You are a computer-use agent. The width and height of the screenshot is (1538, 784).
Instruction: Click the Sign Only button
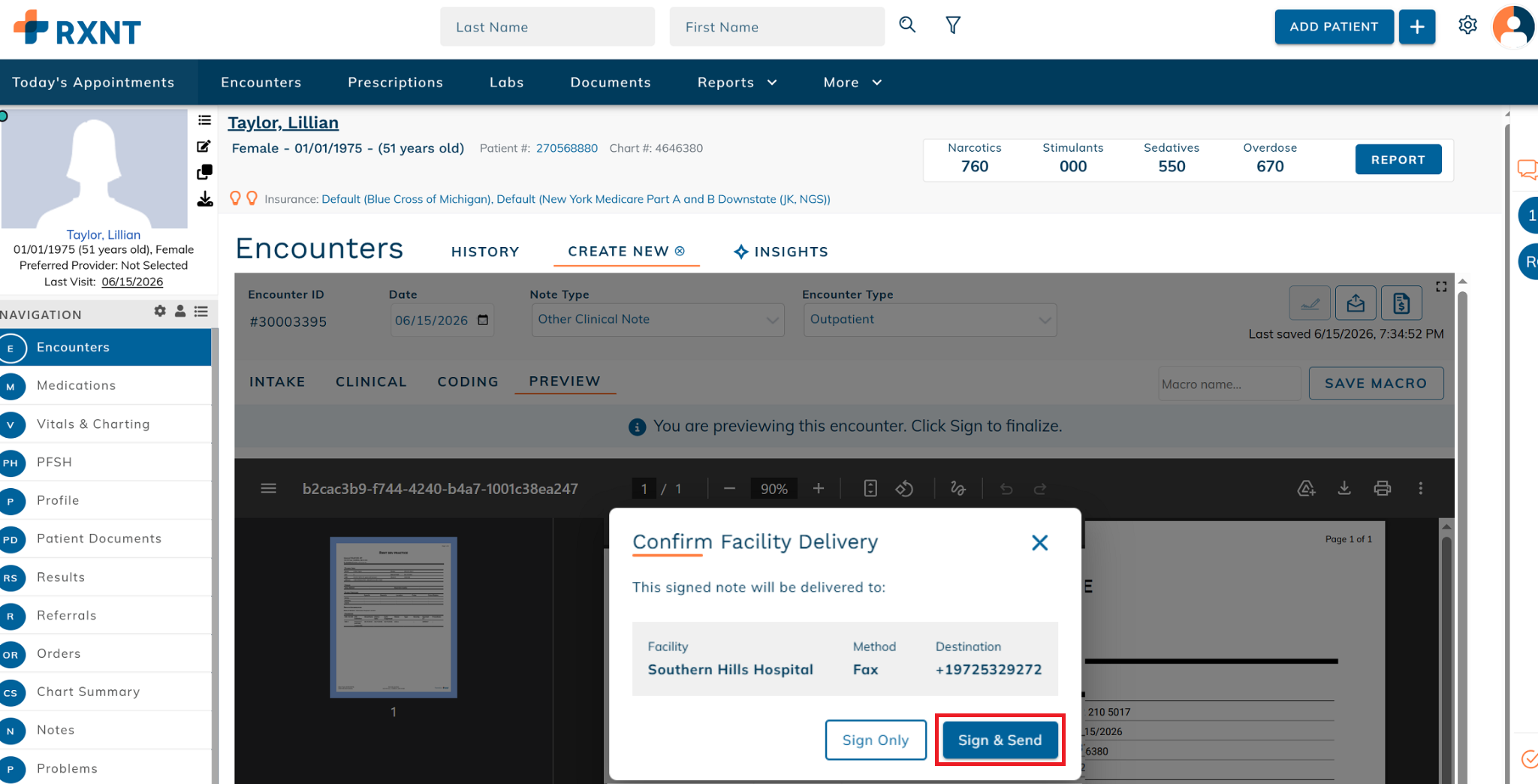(876, 740)
